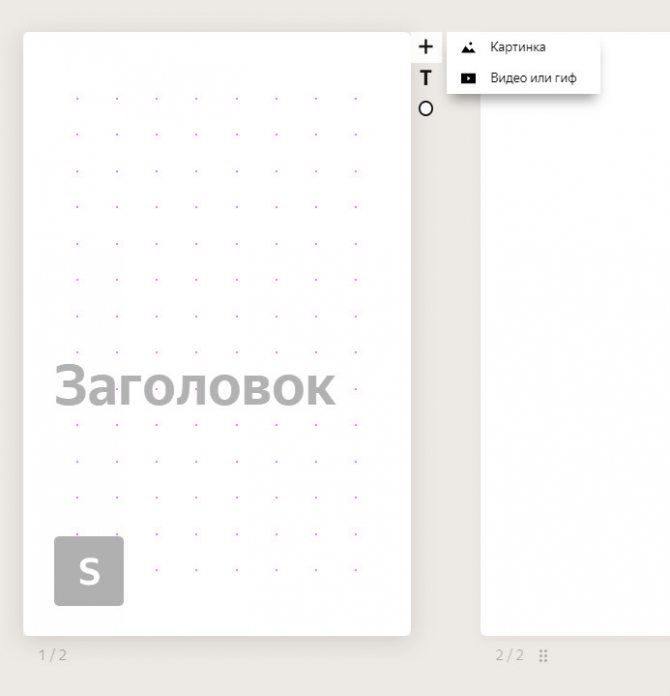Click the Заголовок heading text
Screen dimensions: 670x696
coord(195,386)
